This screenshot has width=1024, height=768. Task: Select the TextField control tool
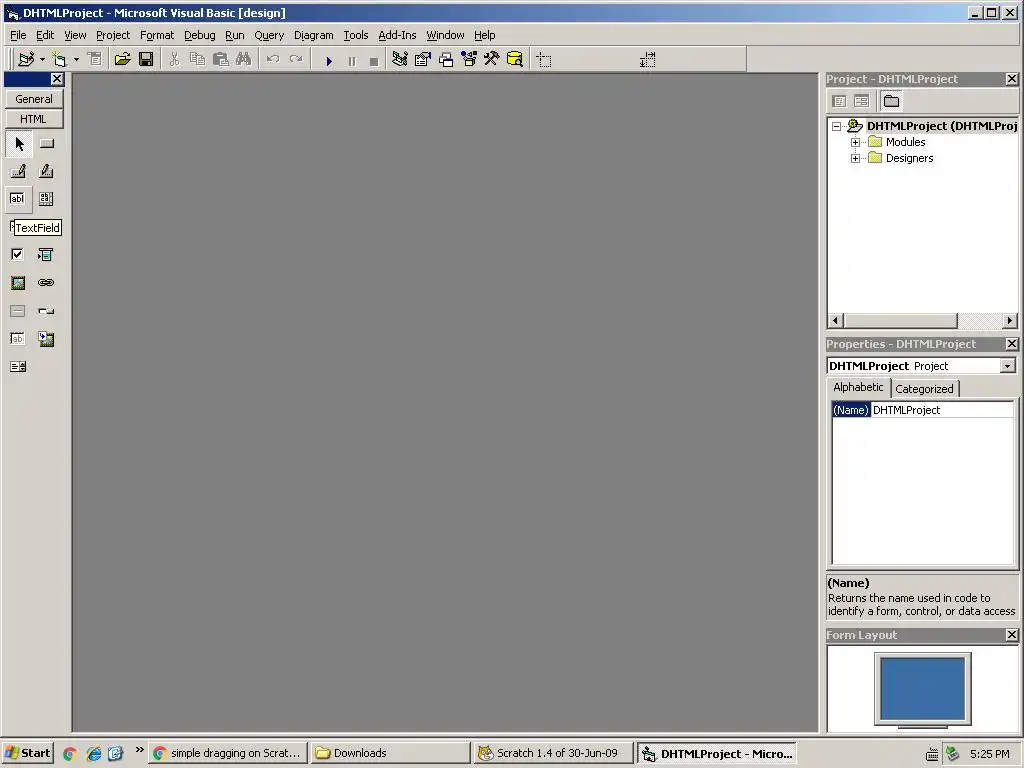(x=19, y=199)
